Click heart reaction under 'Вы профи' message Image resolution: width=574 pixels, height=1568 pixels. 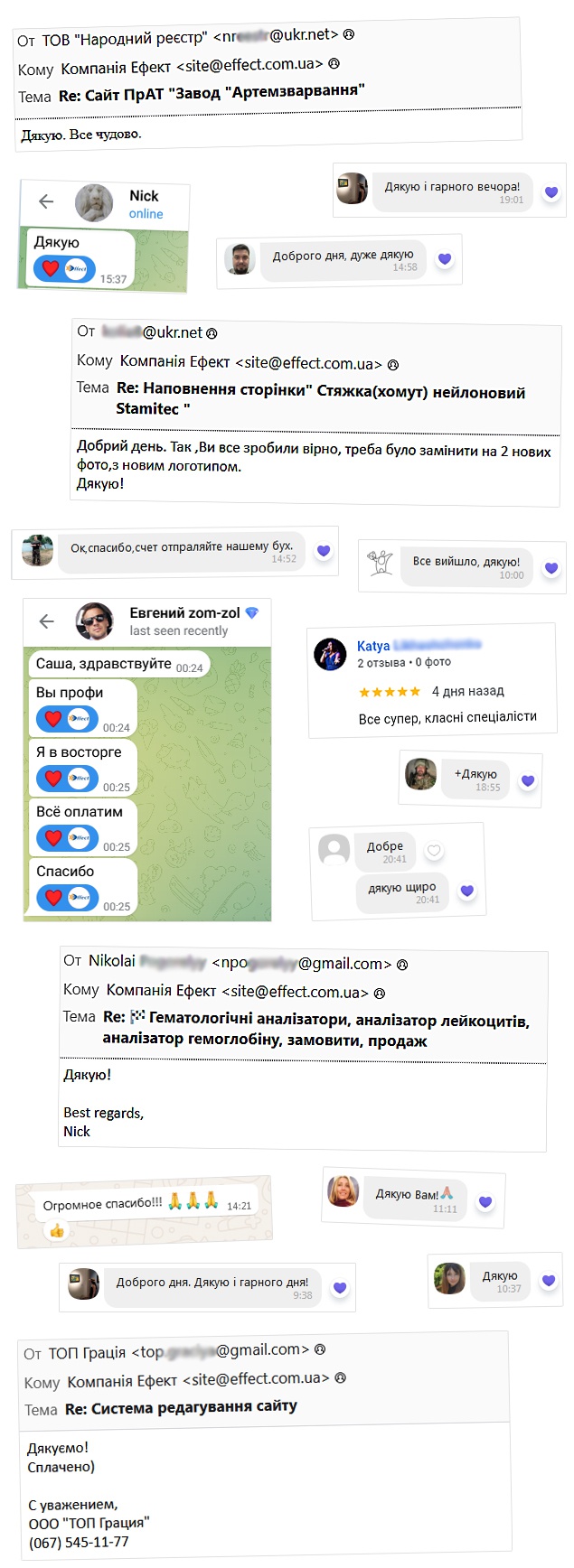tap(52, 718)
